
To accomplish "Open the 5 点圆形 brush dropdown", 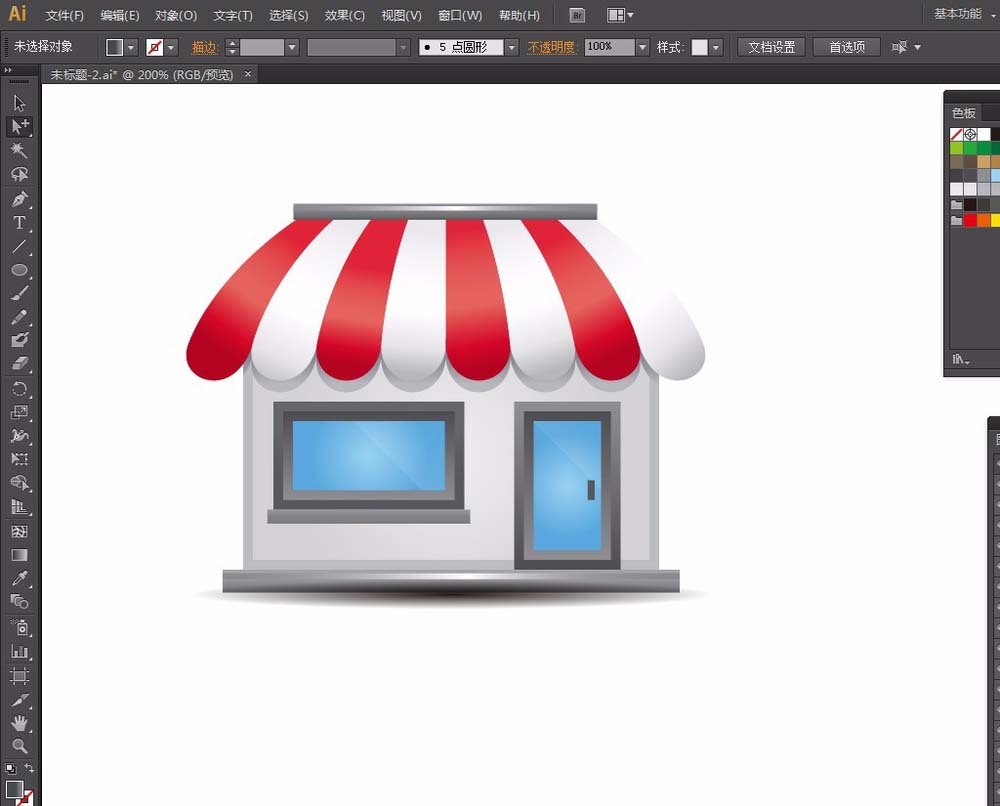I will point(511,47).
